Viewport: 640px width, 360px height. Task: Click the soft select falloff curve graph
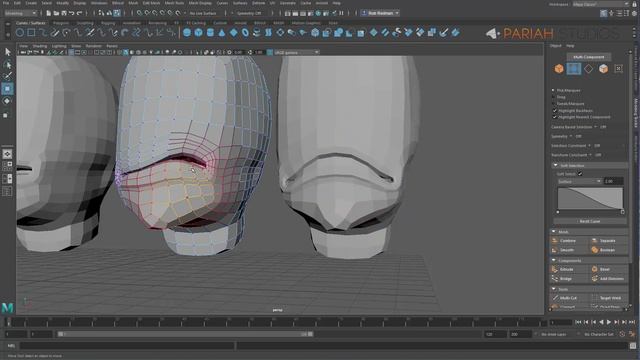(590, 199)
